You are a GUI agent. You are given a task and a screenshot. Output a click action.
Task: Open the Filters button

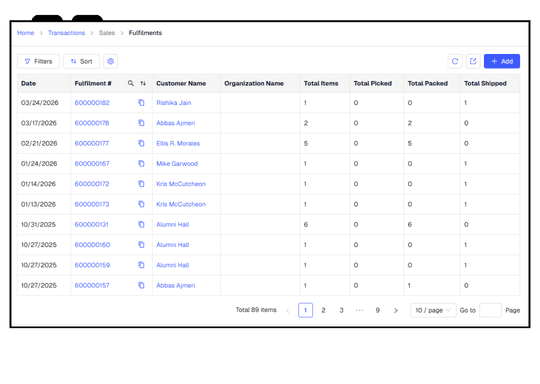coord(38,61)
